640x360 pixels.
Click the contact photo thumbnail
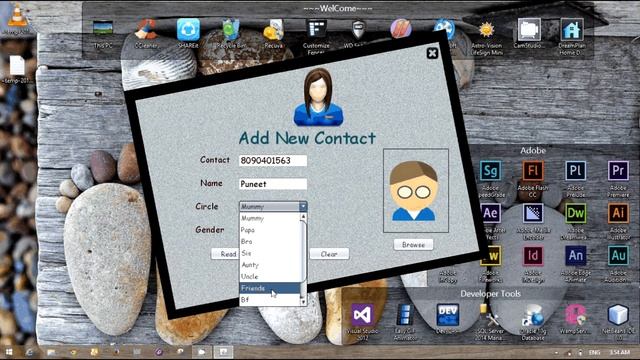tap(416, 191)
